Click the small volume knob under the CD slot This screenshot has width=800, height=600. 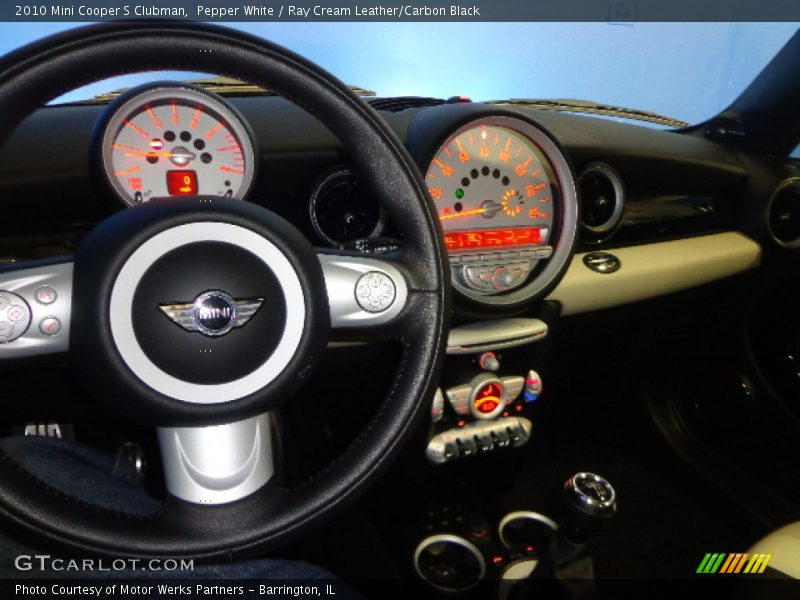[x=488, y=361]
